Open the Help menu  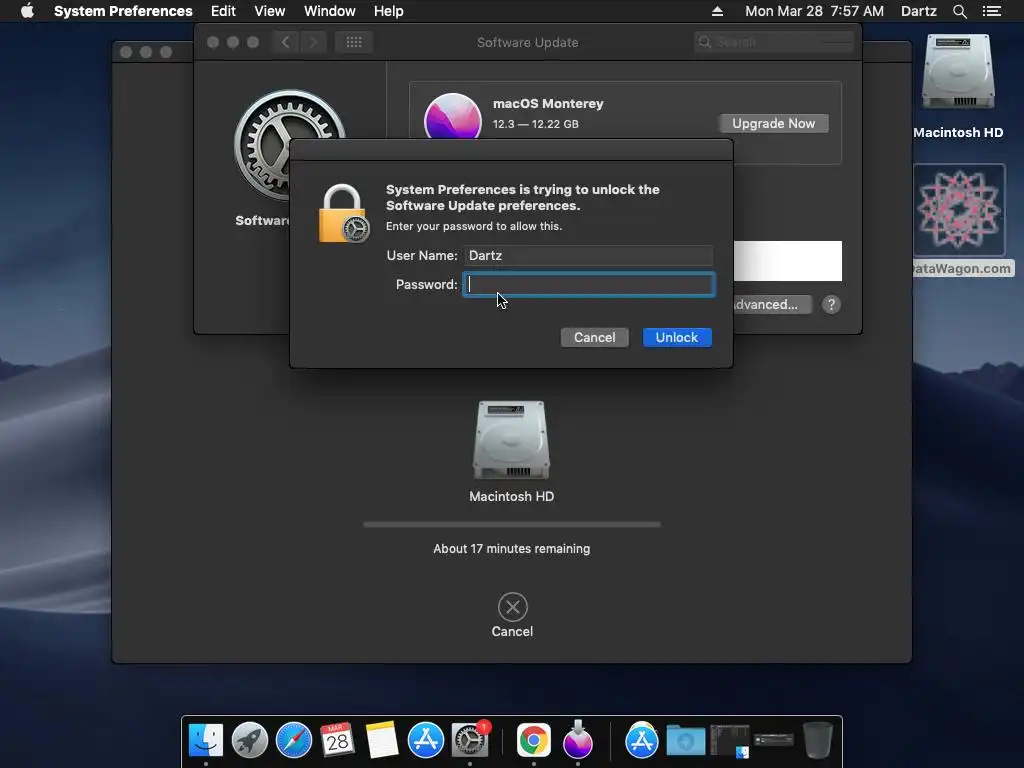389,11
